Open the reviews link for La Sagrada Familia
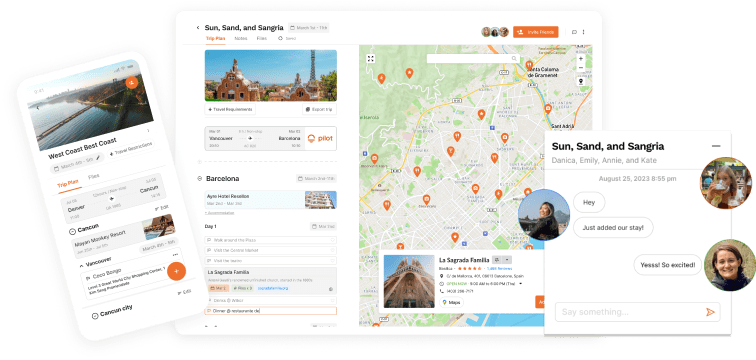 500,268
